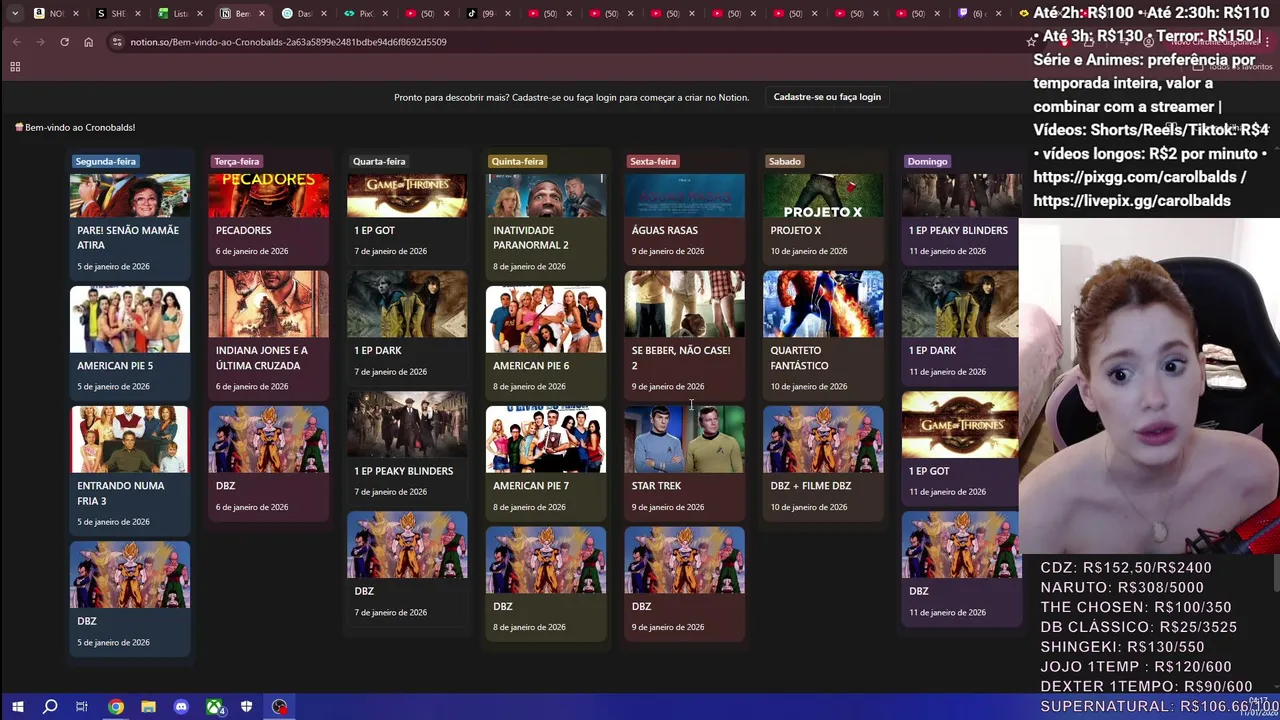
Task: Open Task View on the taskbar
Action: [82, 707]
